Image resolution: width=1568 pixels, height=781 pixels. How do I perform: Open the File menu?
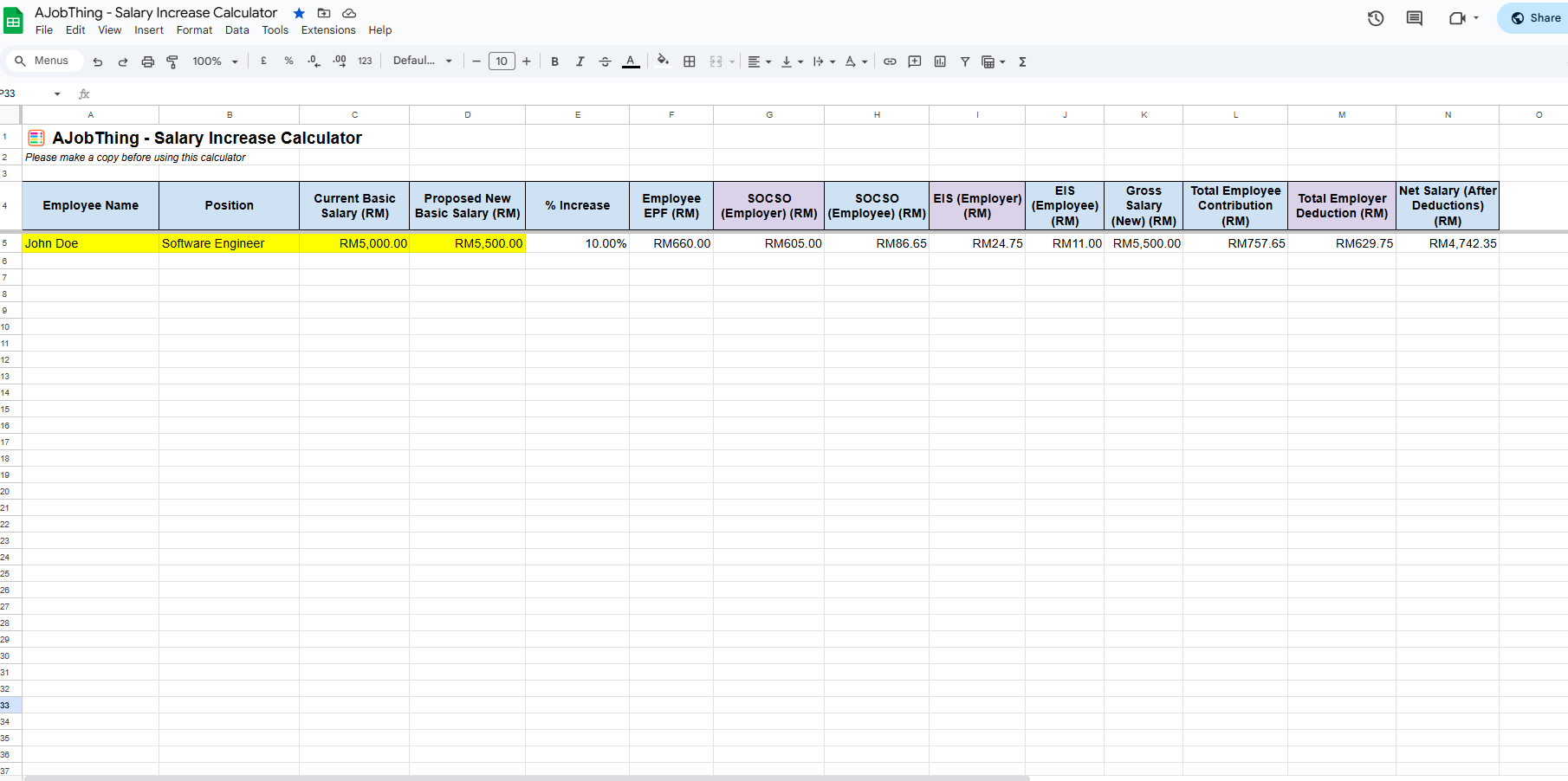tap(44, 30)
